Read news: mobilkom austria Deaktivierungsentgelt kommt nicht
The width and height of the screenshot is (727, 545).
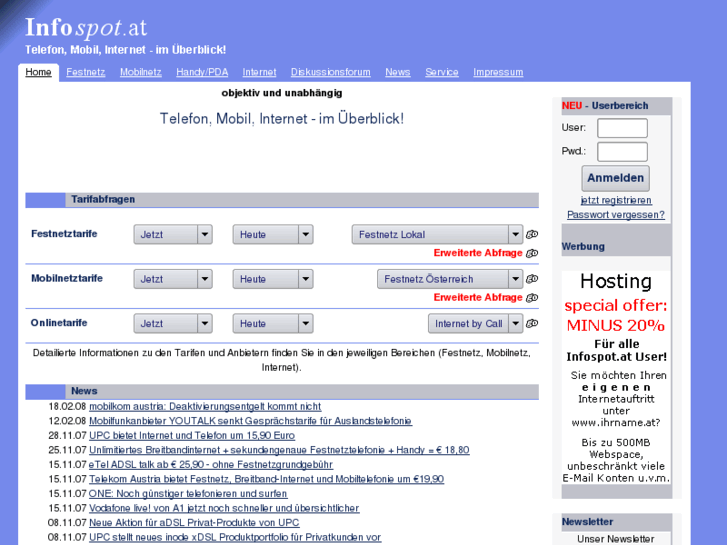(x=205, y=407)
